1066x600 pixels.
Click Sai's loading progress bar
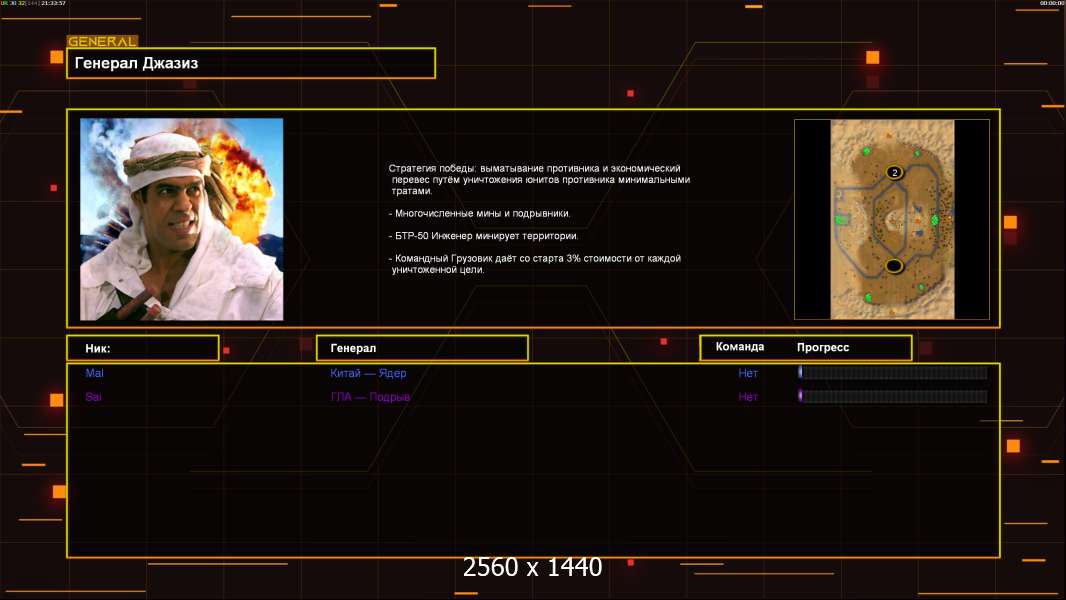point(893,395)
